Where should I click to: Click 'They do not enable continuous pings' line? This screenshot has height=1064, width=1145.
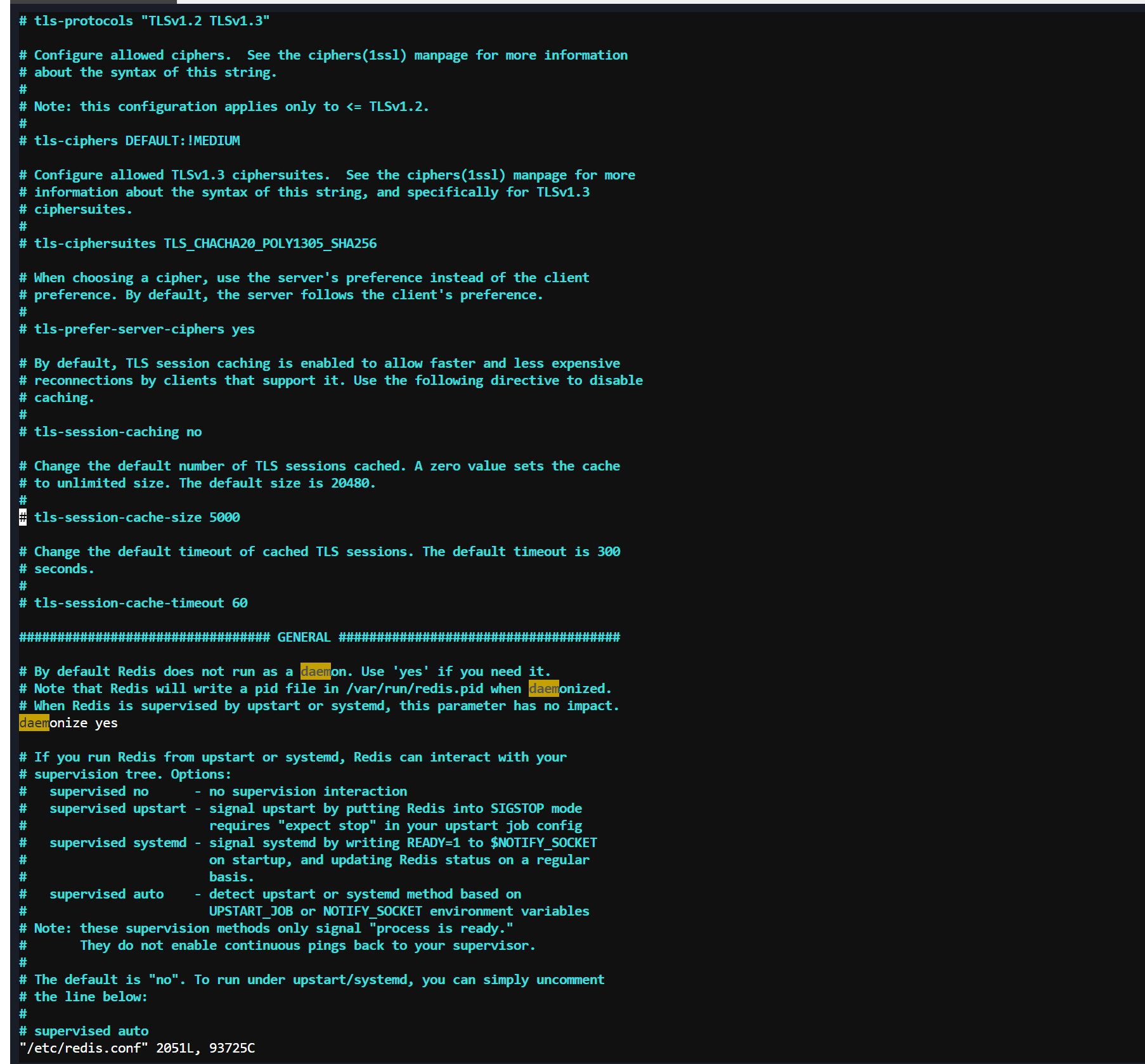tap(278, 945)
